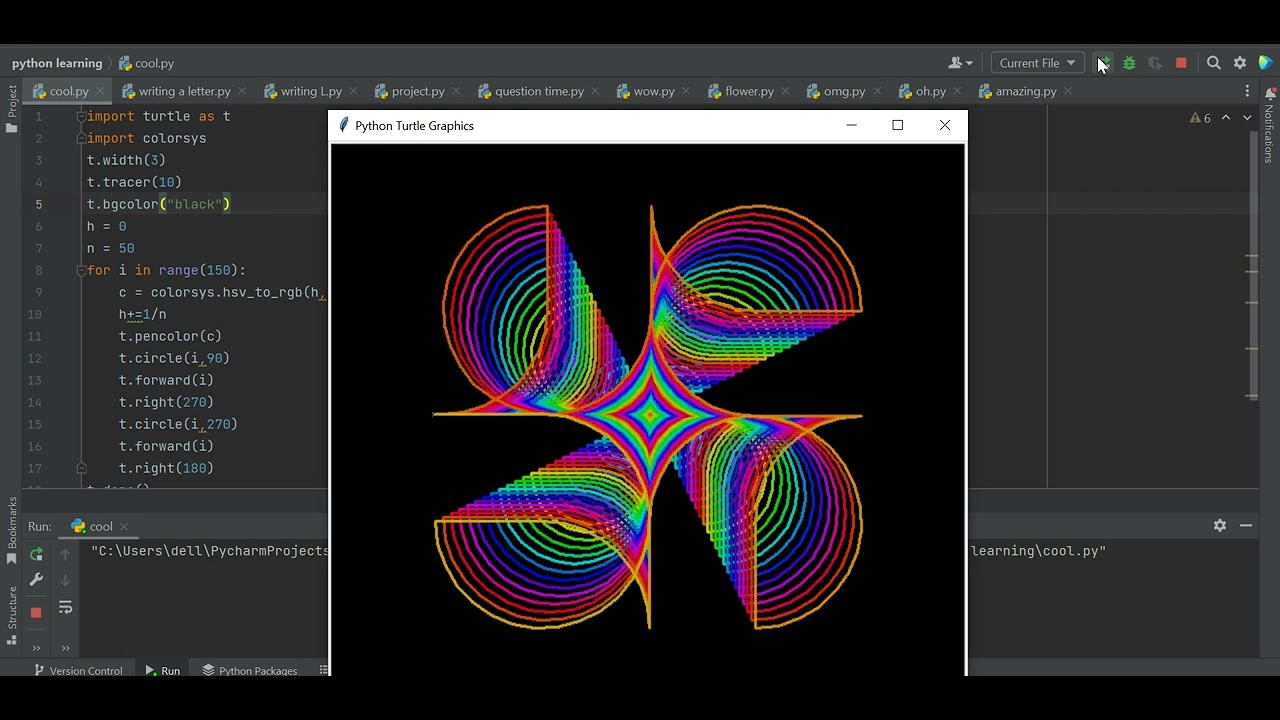Click the JetBrains Toolbox colorful icon
Screen dimensions: 1280x720
1265,63
